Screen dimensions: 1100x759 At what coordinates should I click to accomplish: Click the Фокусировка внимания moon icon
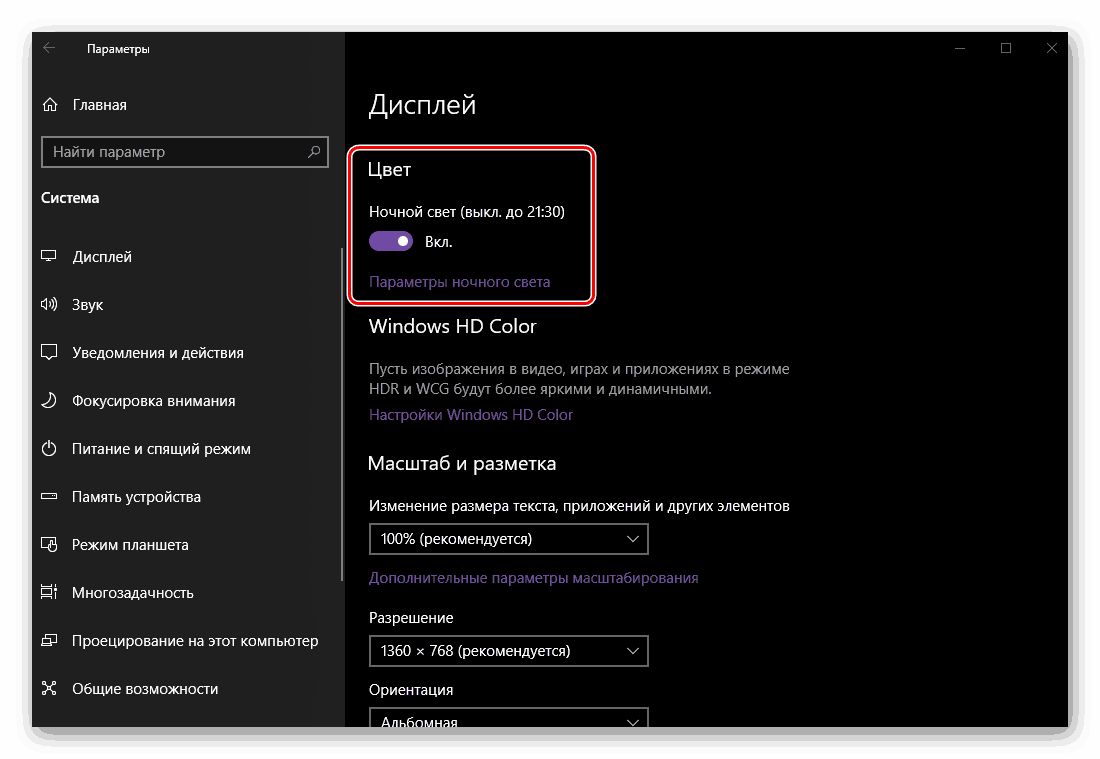[x=49, y=401]
